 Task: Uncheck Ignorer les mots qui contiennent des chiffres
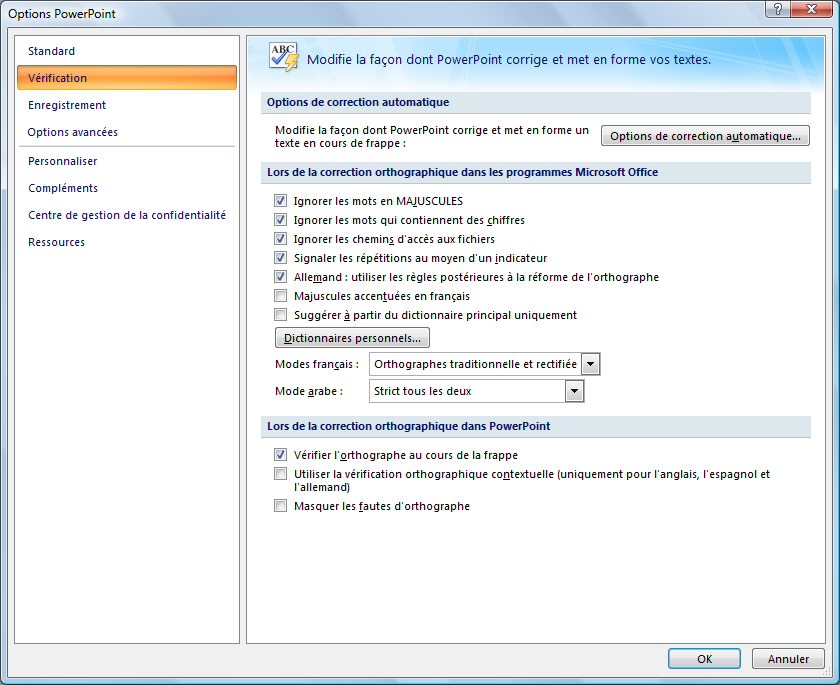pos(280,220)
